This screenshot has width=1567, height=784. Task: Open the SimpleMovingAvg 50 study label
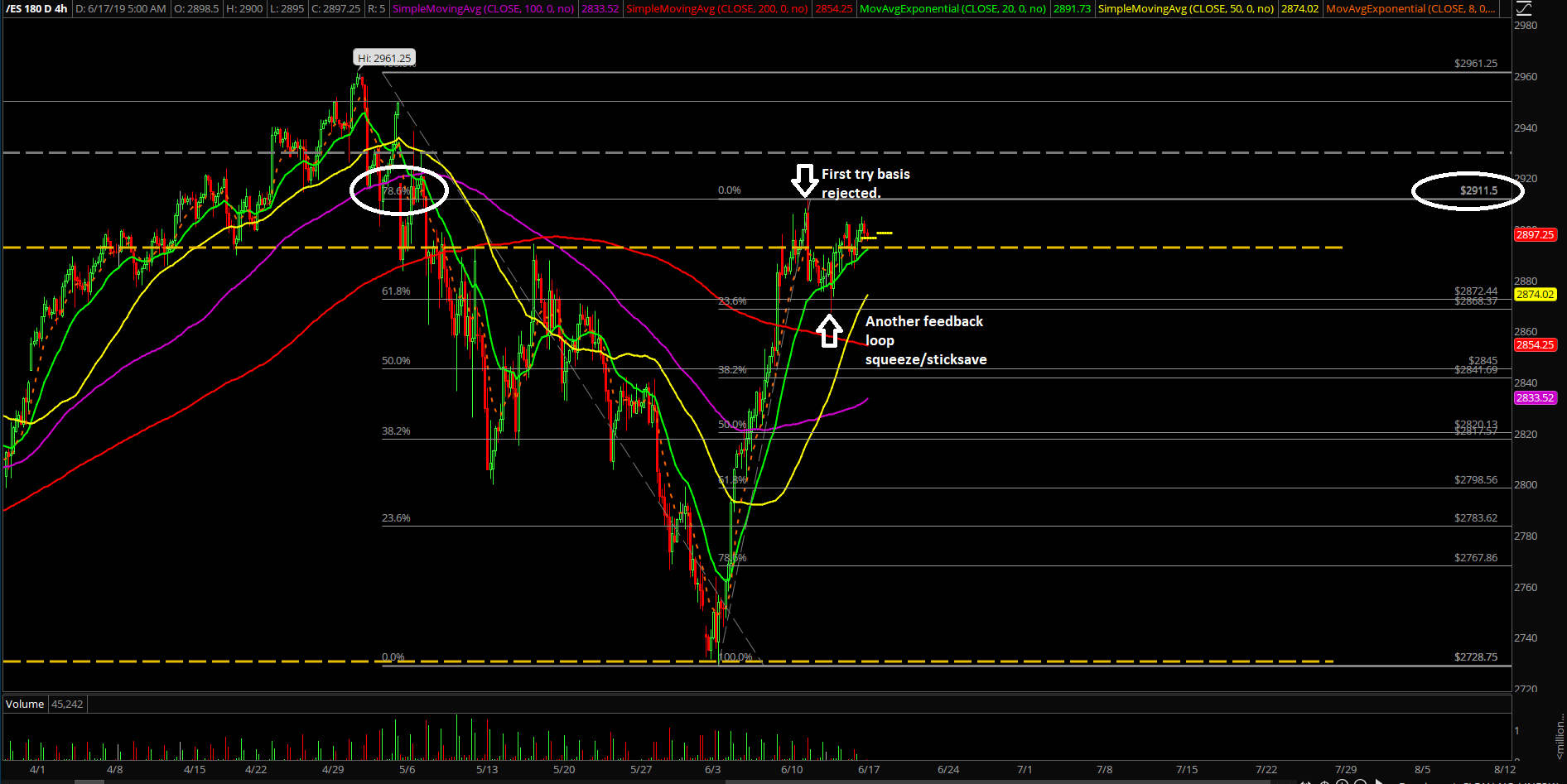(x=1185, y=9)
